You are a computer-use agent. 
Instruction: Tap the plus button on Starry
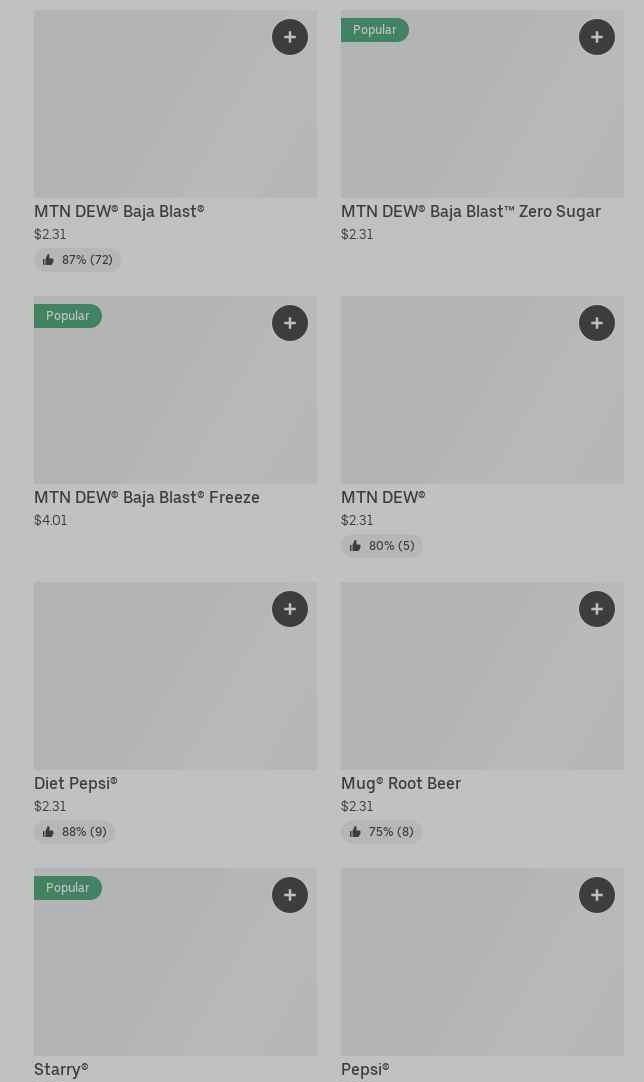point(290,895)
